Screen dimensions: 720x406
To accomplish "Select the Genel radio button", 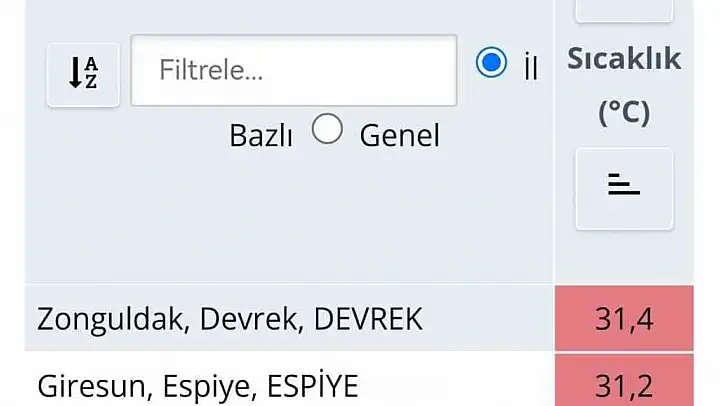I will click(327, 129).
